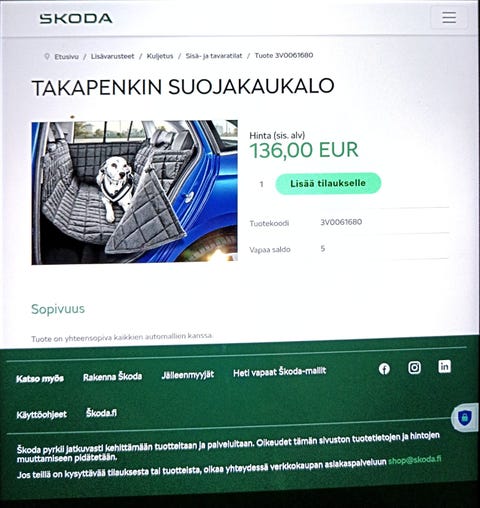Open Heti vapaat Škoda-mallit link
This screenshot has width=480, height=508.
pos(279,372)
